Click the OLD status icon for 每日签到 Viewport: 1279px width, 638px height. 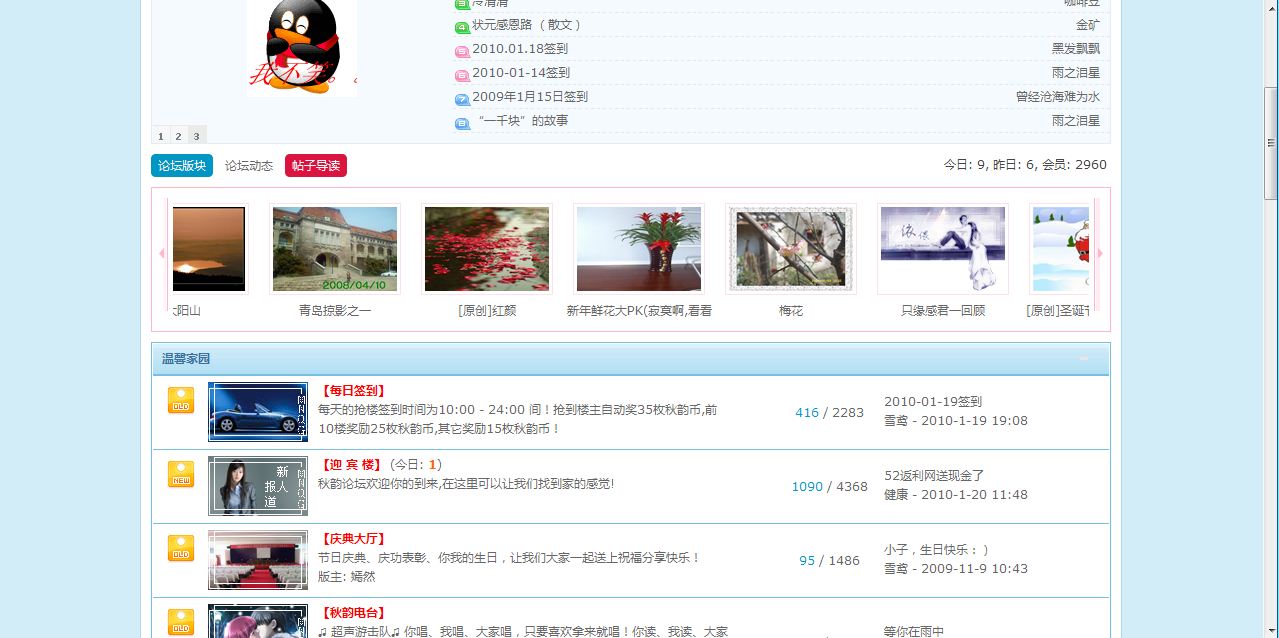pos(181,400)
